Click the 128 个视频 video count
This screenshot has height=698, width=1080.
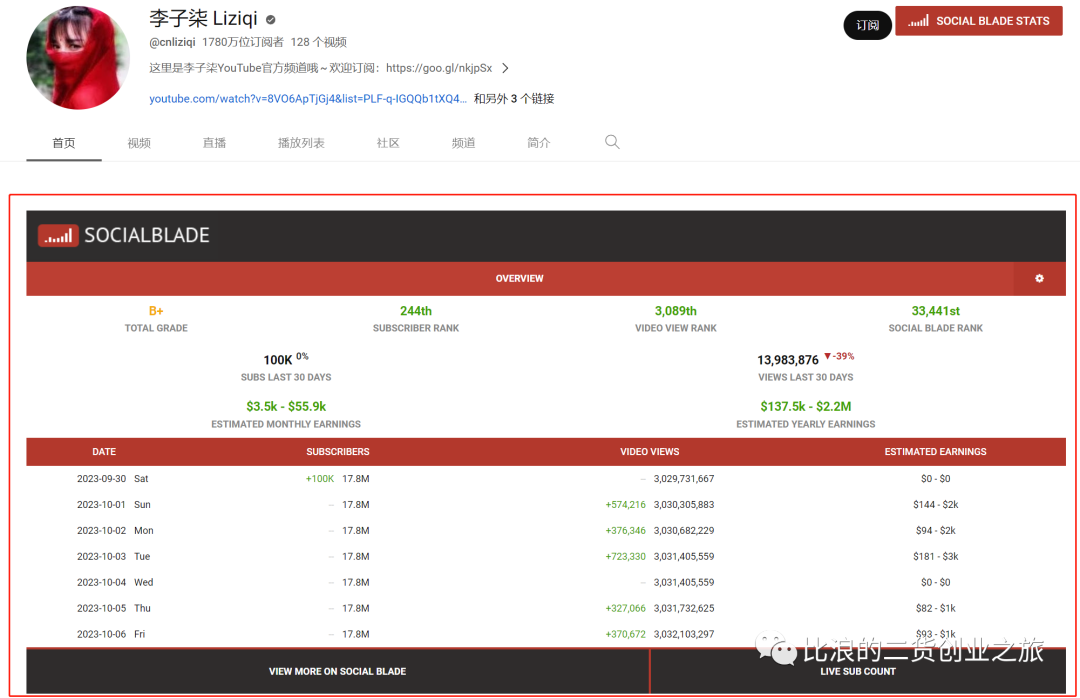coord(319,42)
